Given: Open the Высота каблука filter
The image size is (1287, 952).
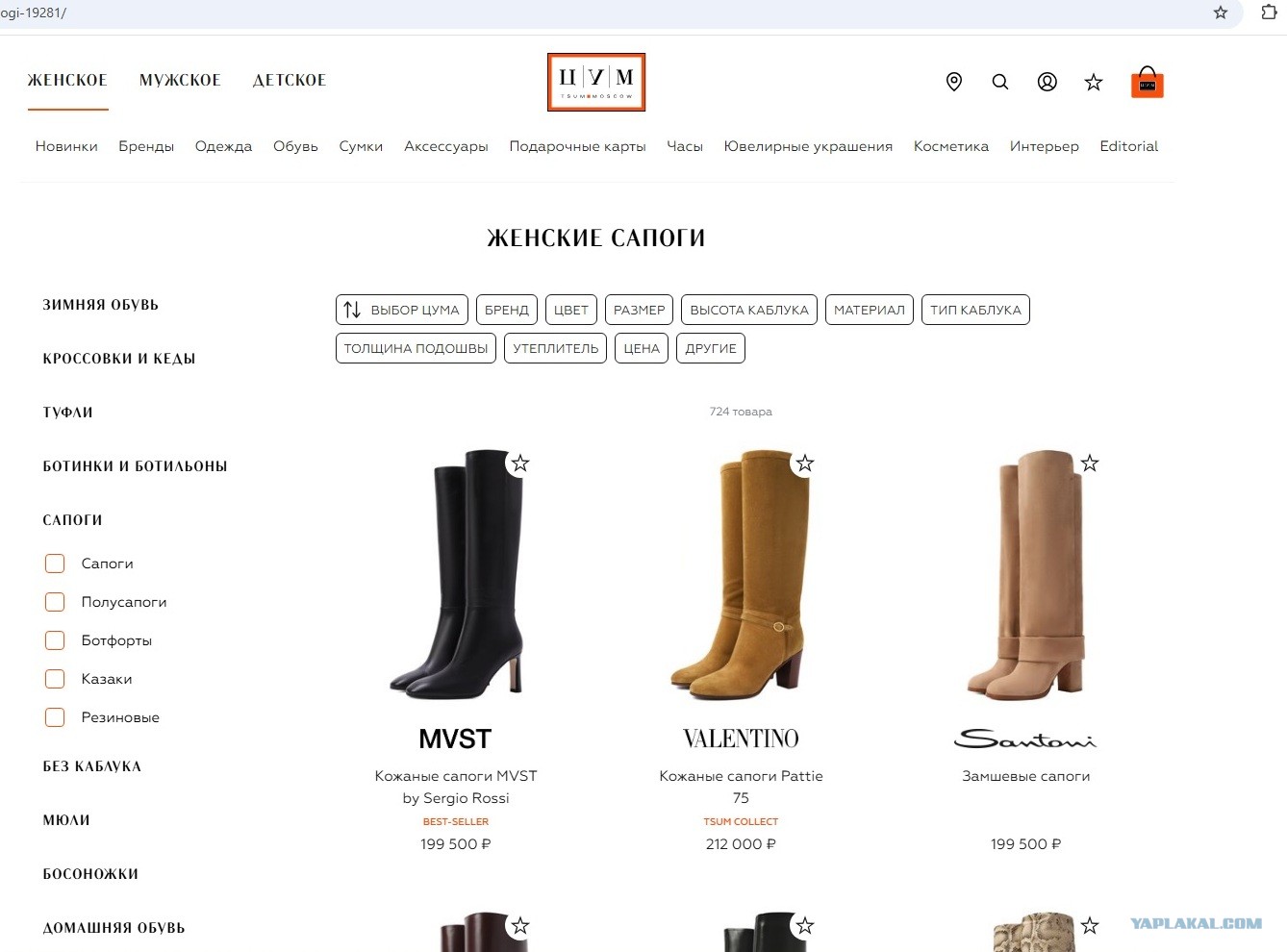Looking at the screenshot, I should [x=749, y=310].
